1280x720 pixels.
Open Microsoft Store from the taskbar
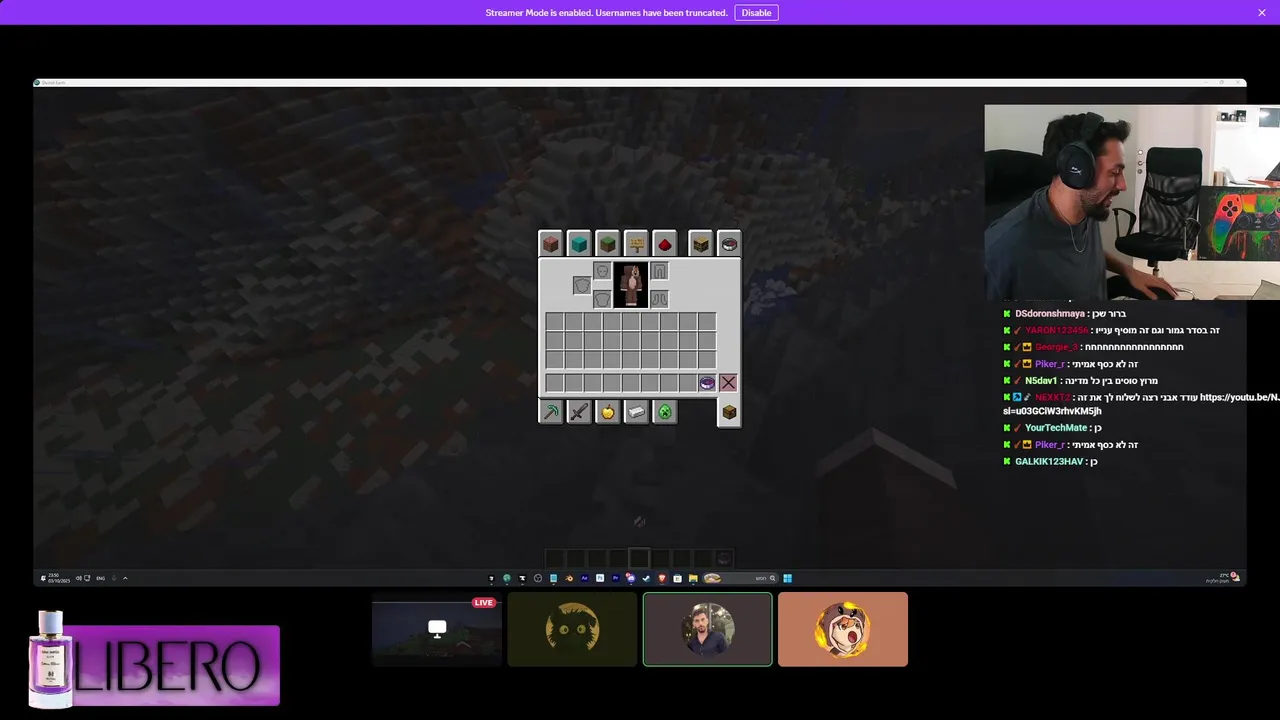(677, 578)
